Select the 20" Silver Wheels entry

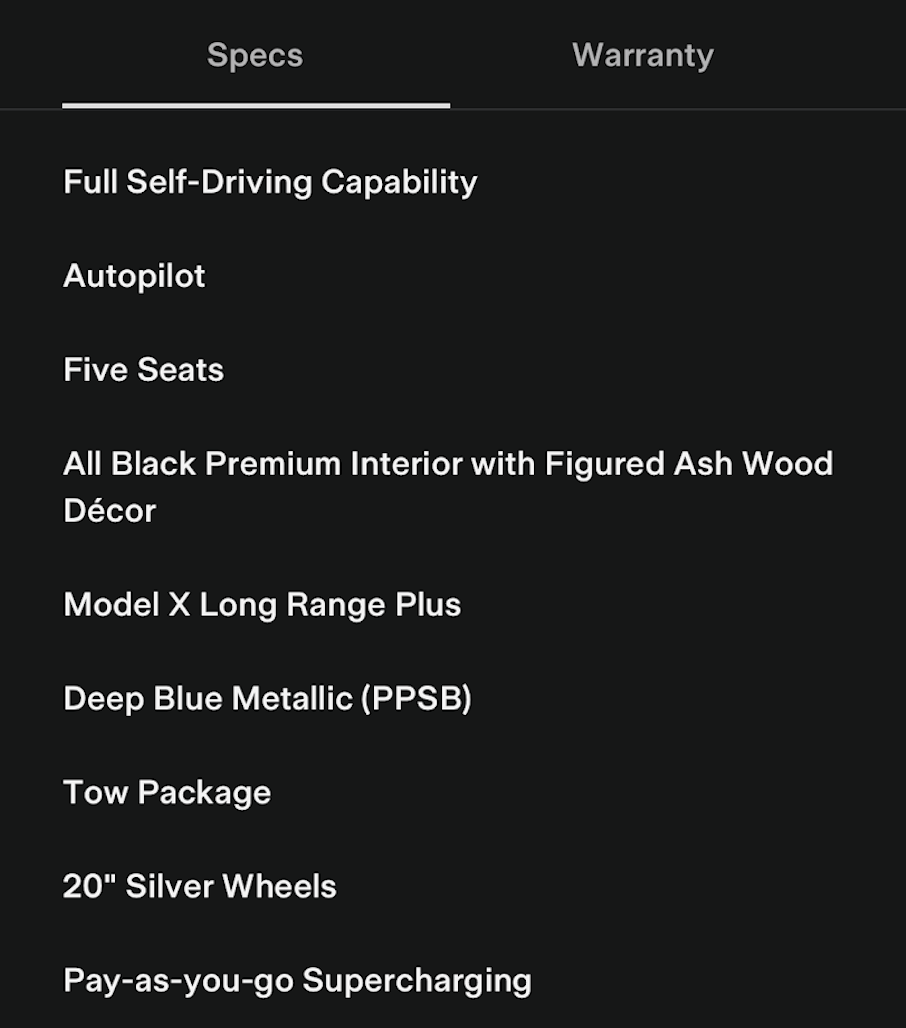pyautogui.click(x=200, y=886)
